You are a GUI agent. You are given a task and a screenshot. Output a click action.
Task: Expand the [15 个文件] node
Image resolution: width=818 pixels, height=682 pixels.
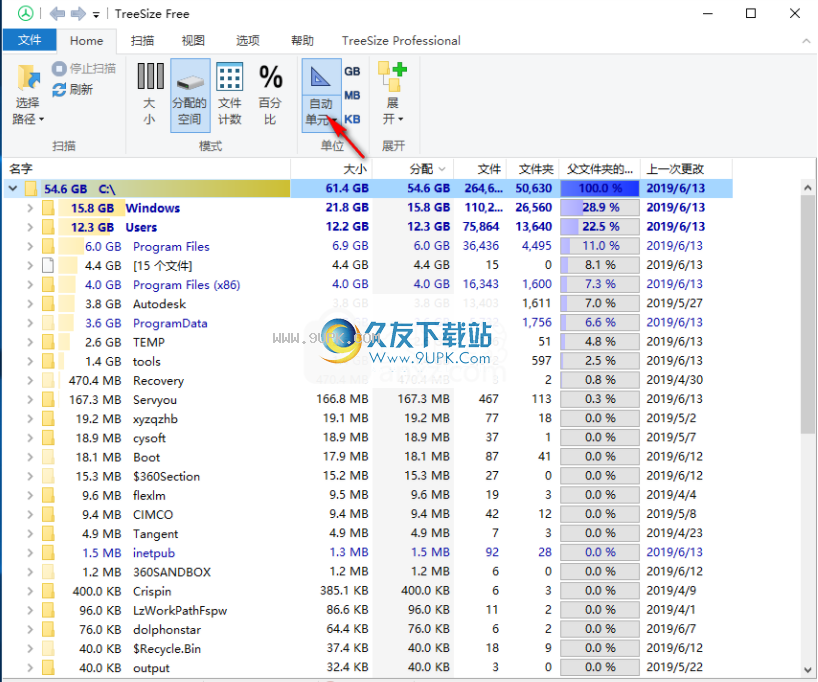click(30, 266)
